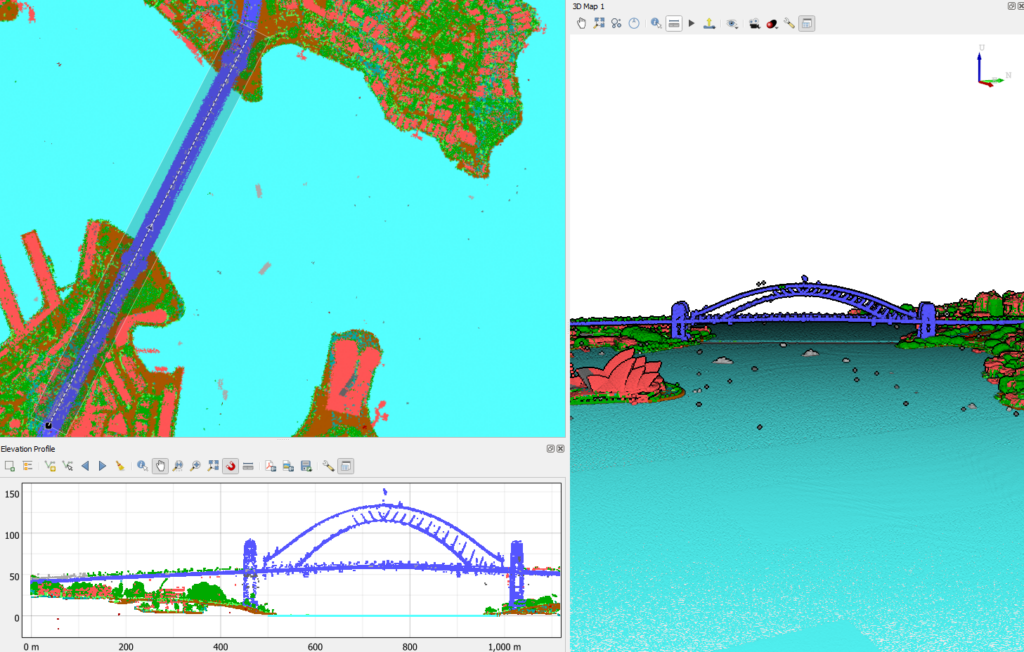Float the 3D Map 1 panel
Image resolution: width=1024 pixels, height=652 pixels.
pos(1012,6)
